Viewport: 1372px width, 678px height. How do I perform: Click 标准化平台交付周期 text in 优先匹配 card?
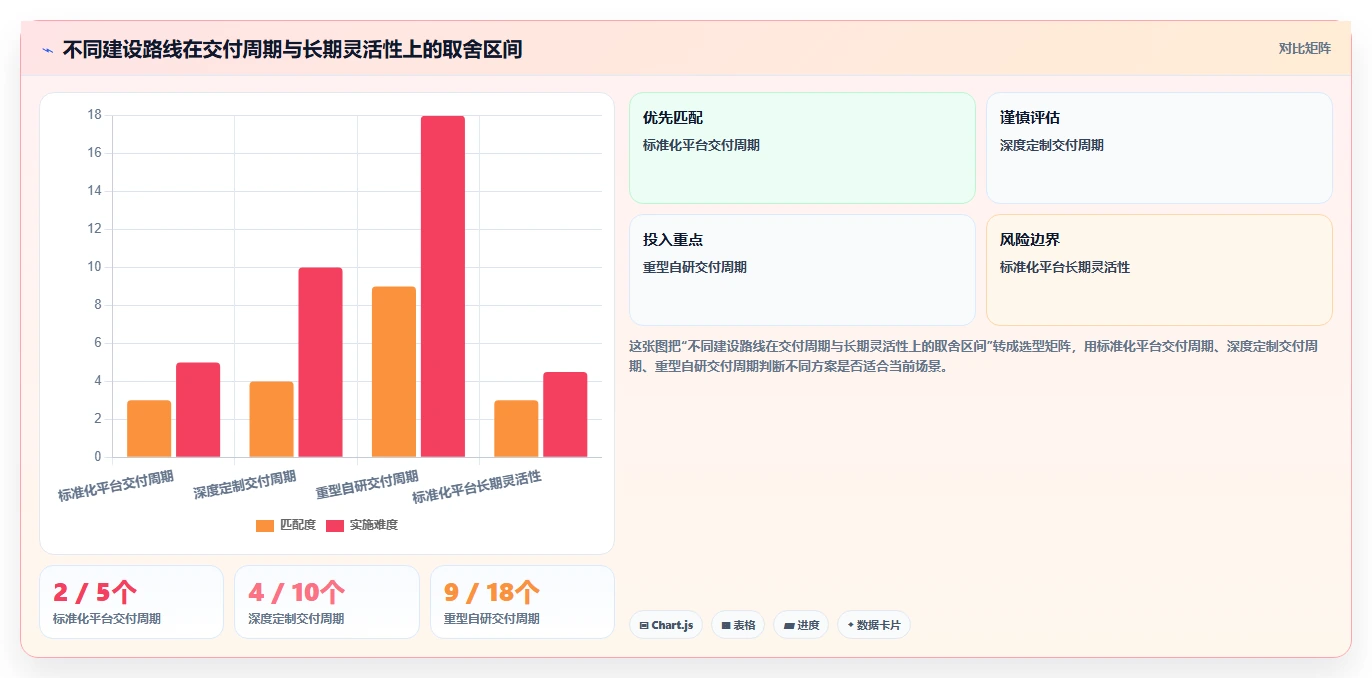pos(701,145)
